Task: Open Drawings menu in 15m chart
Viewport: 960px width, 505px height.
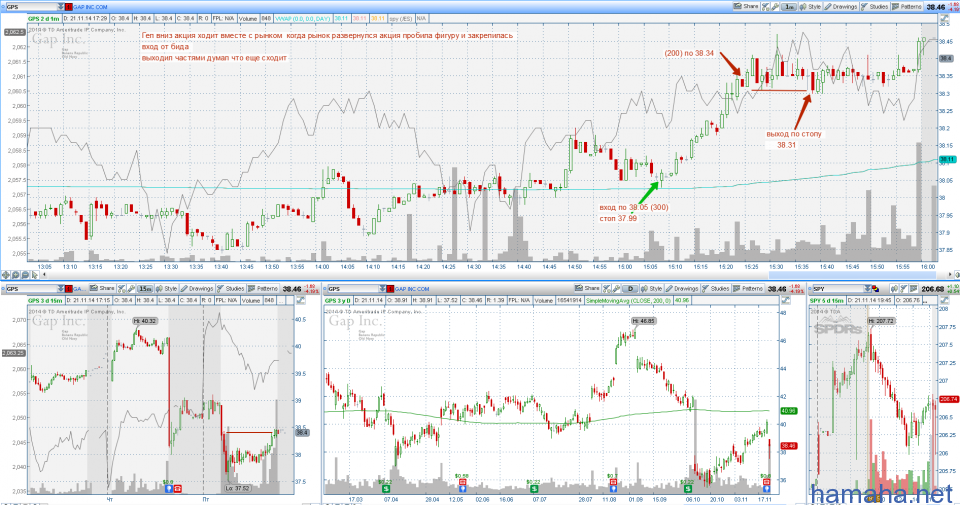Action: pos(197,288)
